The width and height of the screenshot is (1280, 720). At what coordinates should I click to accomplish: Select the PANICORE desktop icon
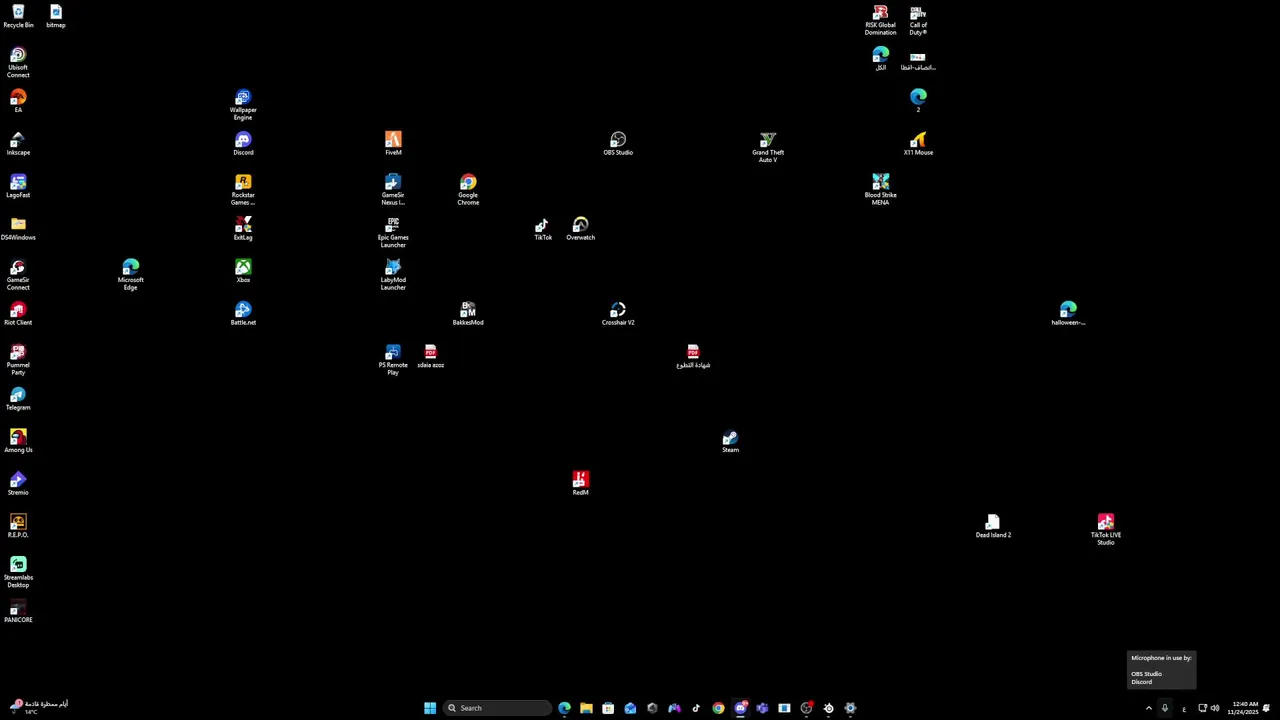pos(18,611)
